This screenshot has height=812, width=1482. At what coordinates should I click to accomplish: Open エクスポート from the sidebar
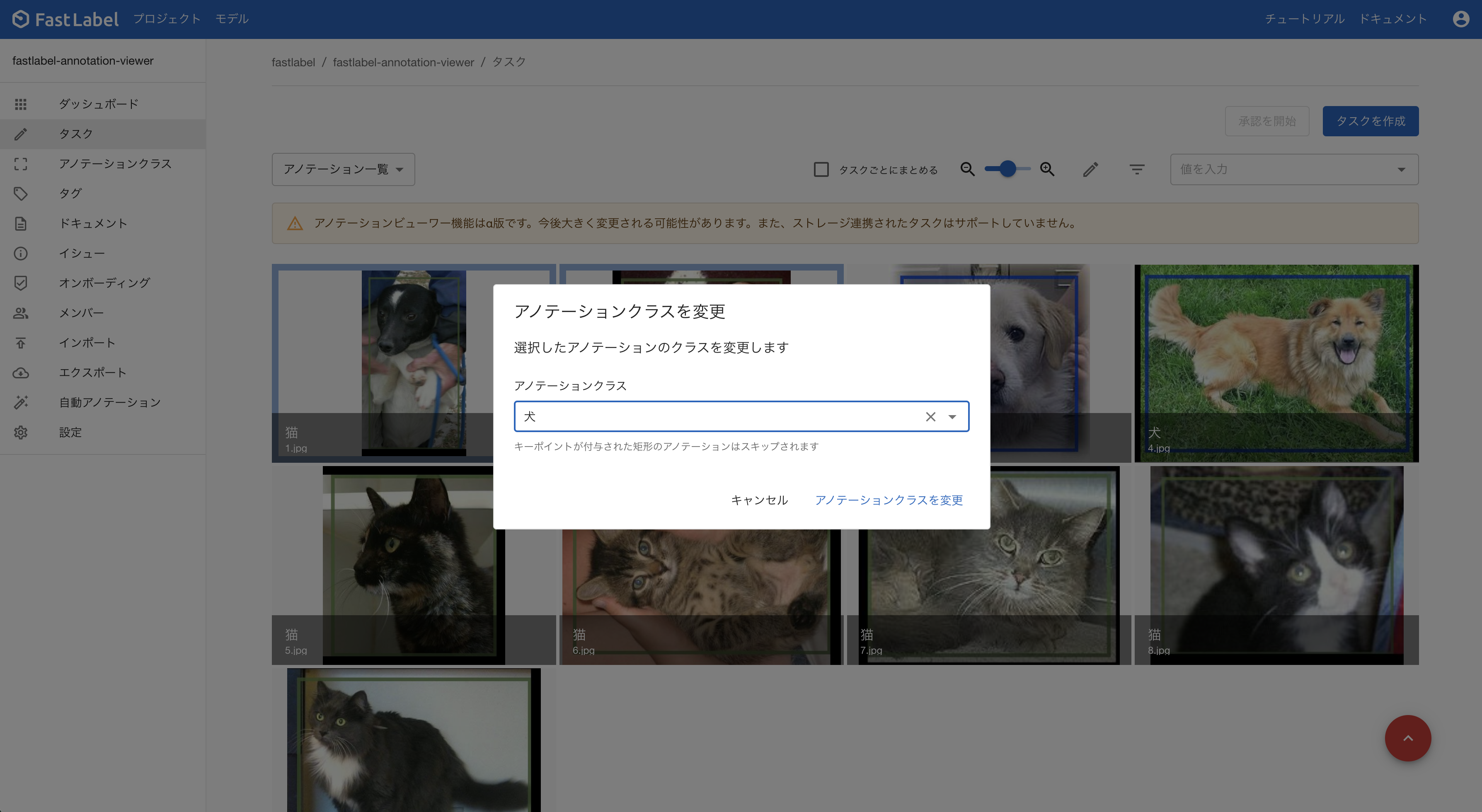[93, 372]
